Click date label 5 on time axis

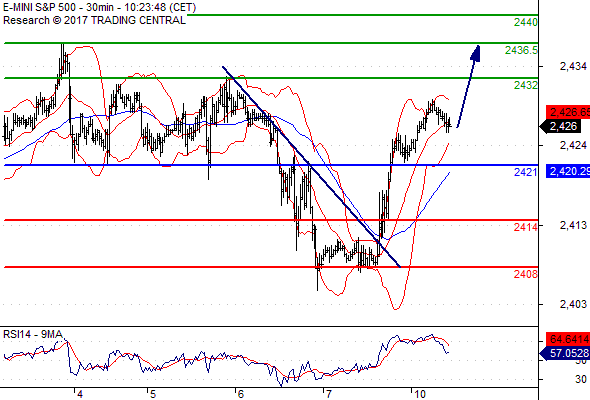153,394
